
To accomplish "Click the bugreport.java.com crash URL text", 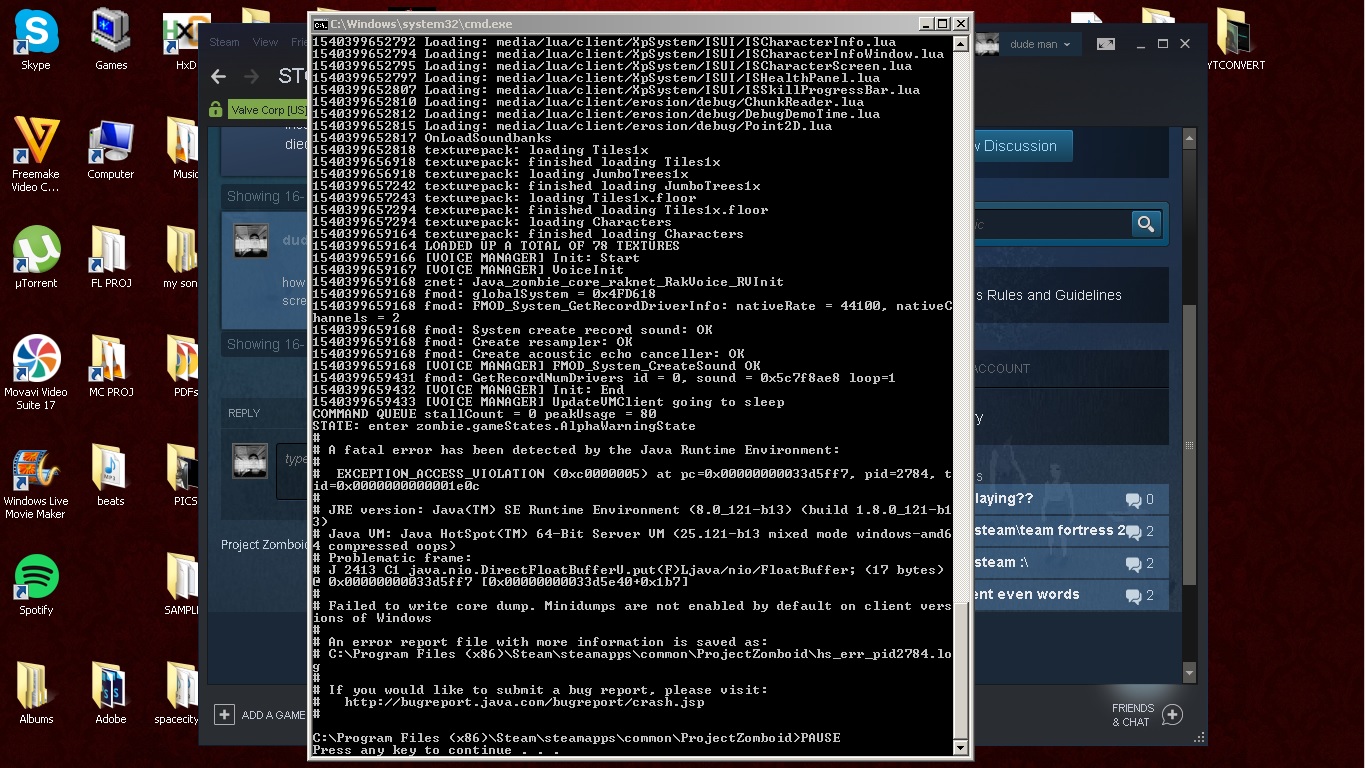I will point(524,702).
